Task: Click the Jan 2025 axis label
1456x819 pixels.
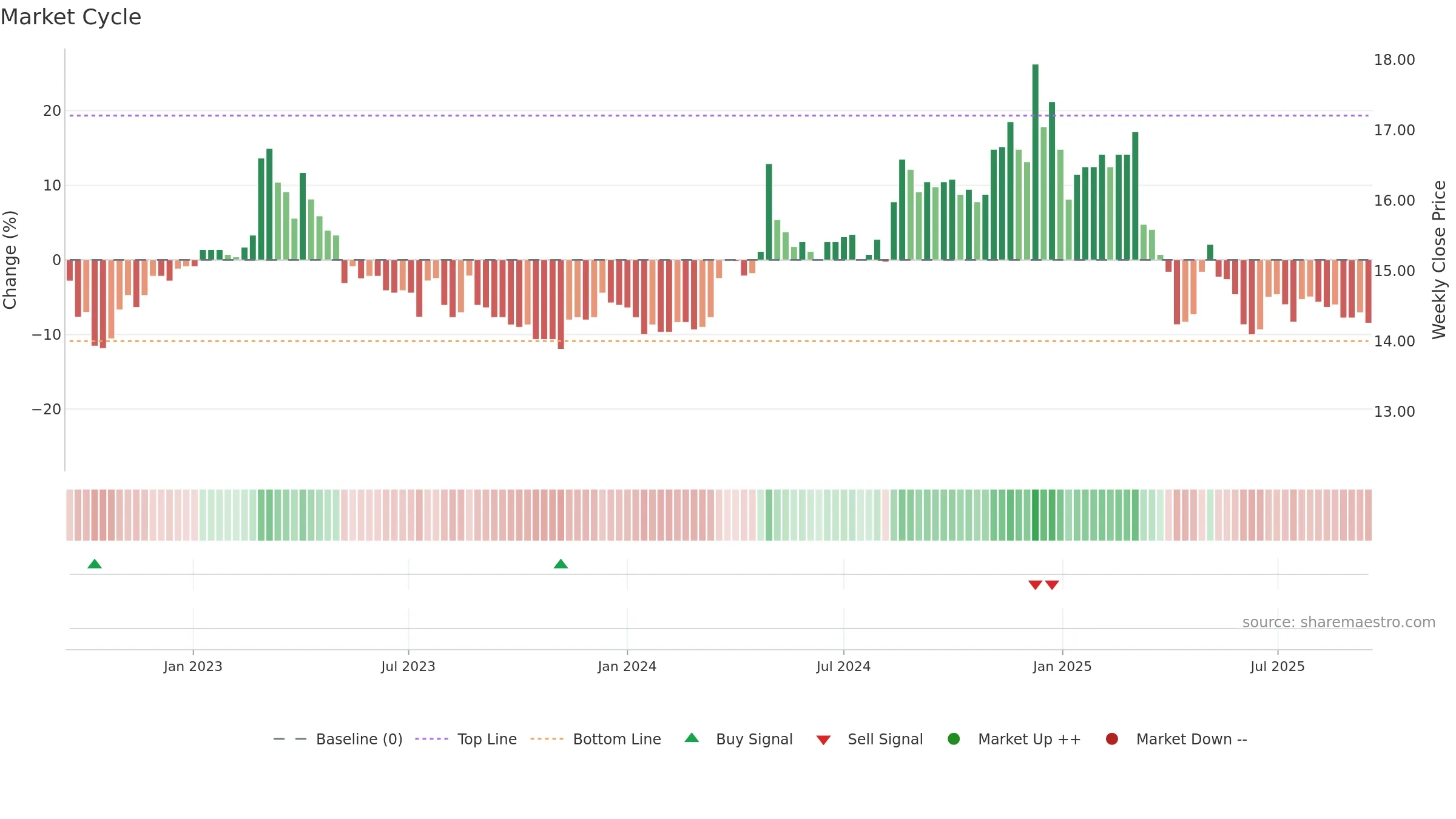Action: [1062, 667]
